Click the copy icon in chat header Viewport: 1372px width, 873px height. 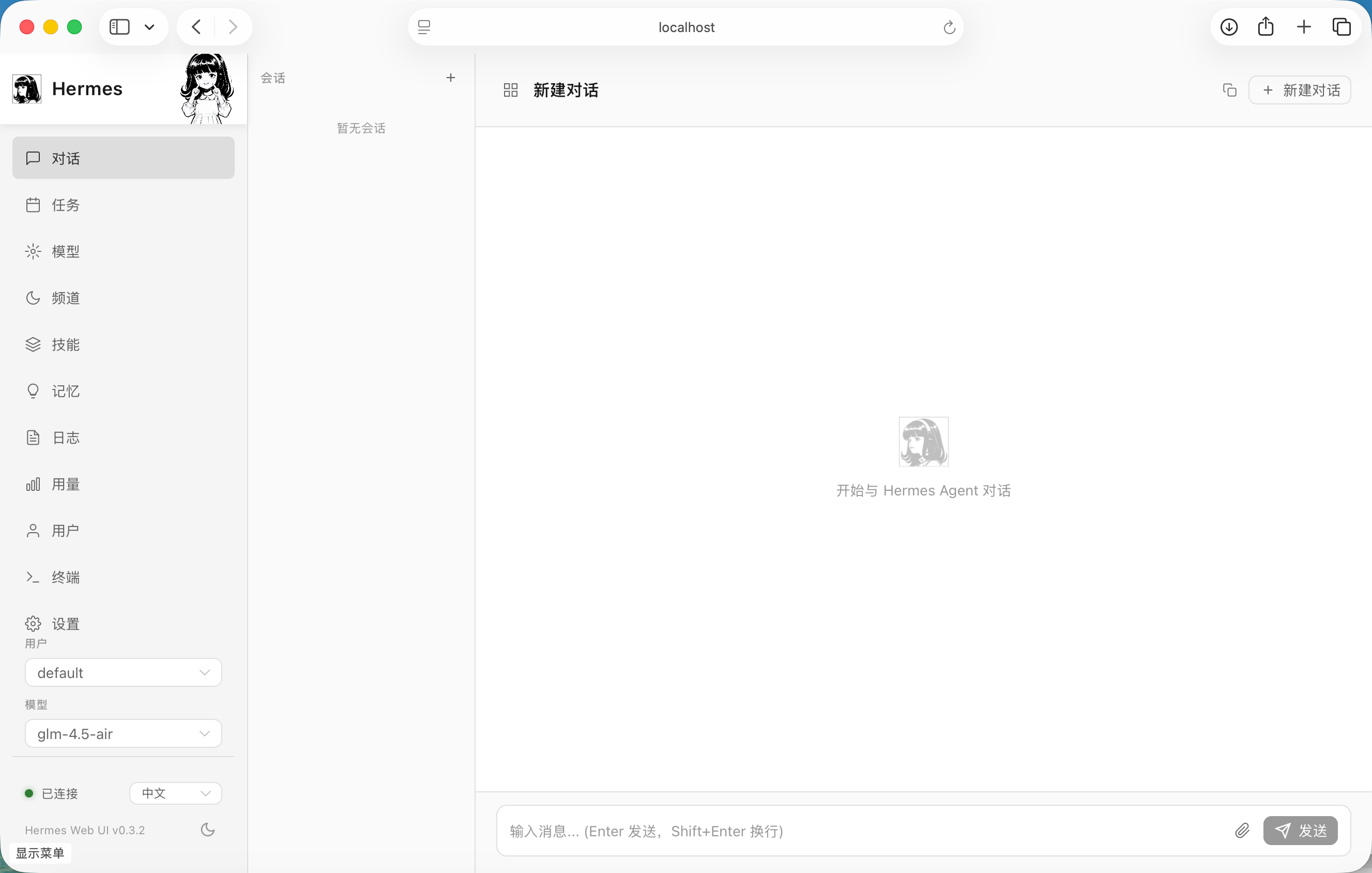(x=1229, y=90)
